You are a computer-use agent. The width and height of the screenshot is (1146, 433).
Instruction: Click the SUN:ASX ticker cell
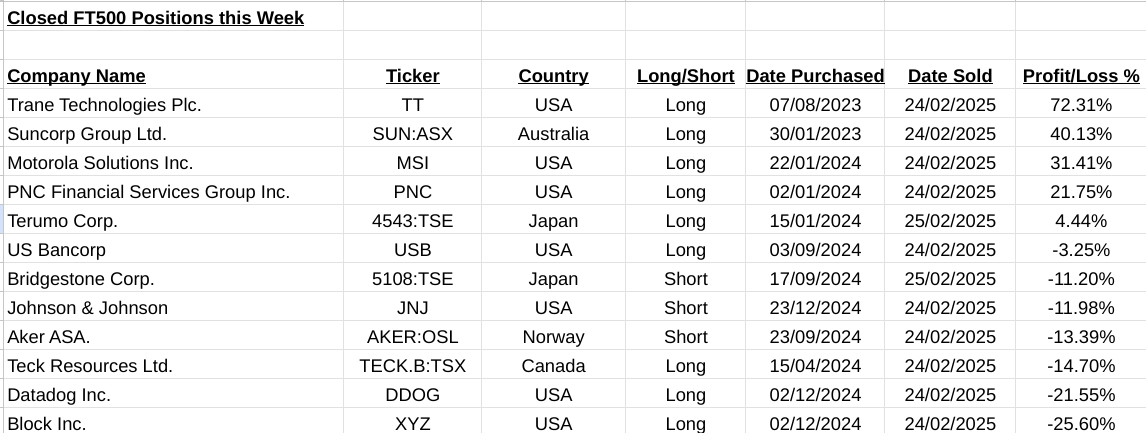coord(412,134)
